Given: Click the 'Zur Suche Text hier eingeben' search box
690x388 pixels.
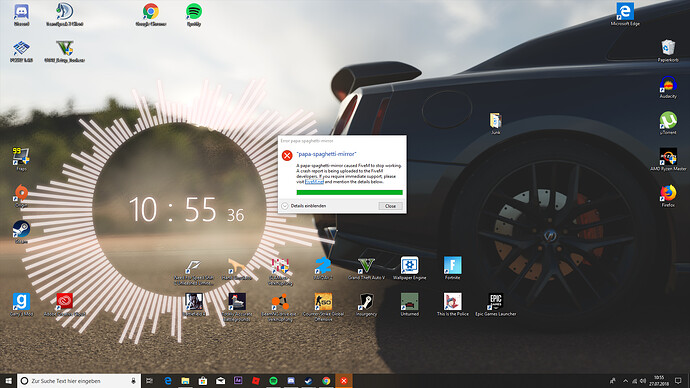Looking at the screenshot, I should (x=79, y=381).
